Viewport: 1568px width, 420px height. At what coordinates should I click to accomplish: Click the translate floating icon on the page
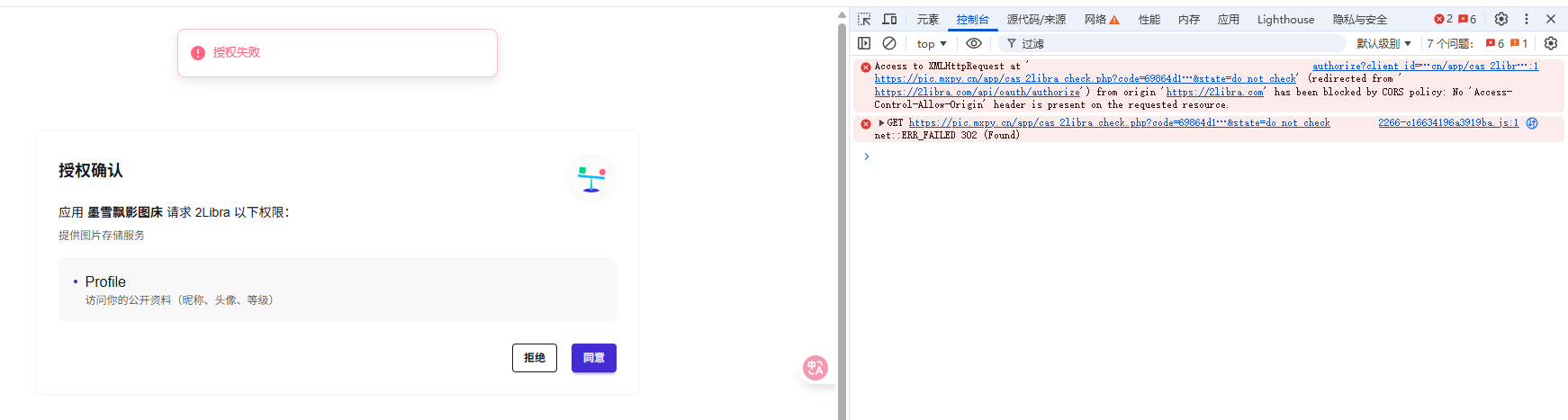pos(815,367)
